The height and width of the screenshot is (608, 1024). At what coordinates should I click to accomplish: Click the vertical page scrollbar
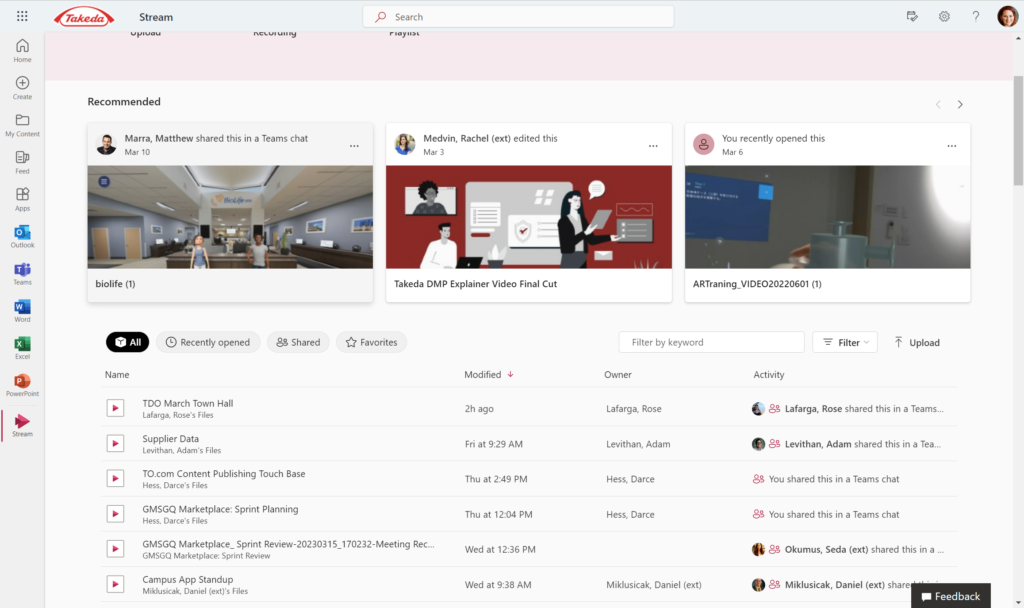pyautogui.click(x=1018, y=131)
